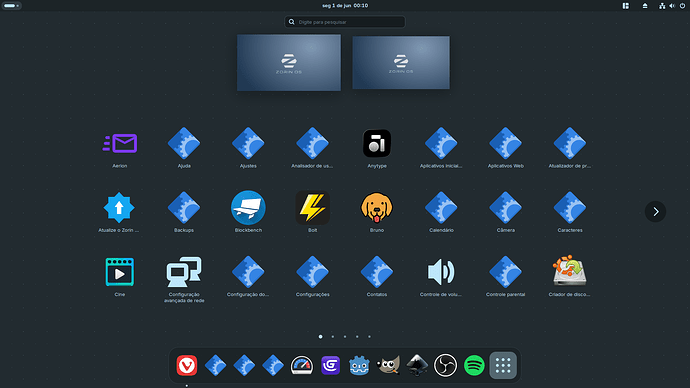Image resolution: width=690 pixels, height=388 pixels.
Task: Open Aplicativos Web
Action: [x=505, y=143]
